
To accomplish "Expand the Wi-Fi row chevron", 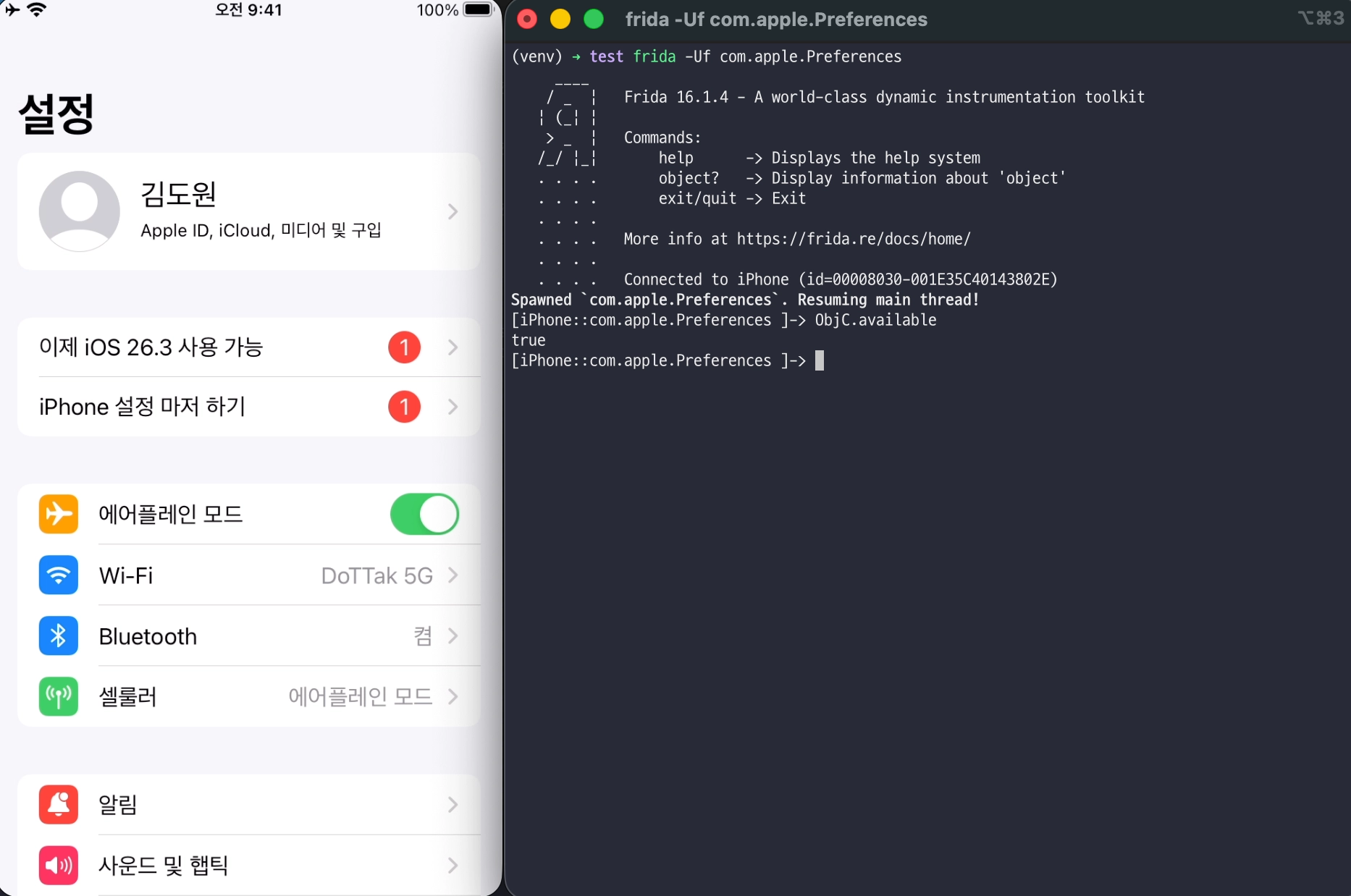I will [453, 575].
